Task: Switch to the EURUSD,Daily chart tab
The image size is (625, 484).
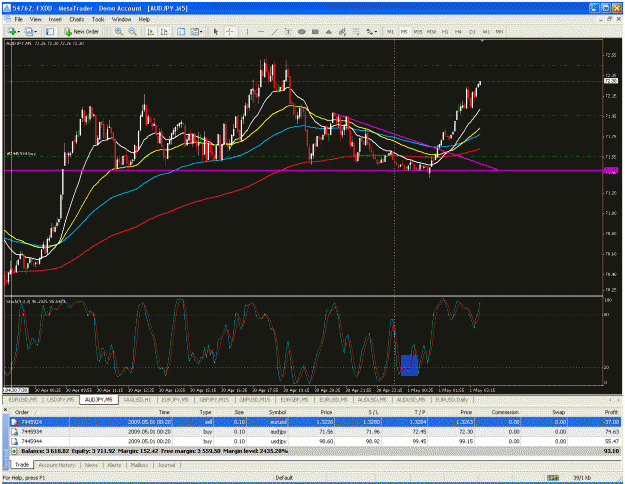Action: point(452,399)
